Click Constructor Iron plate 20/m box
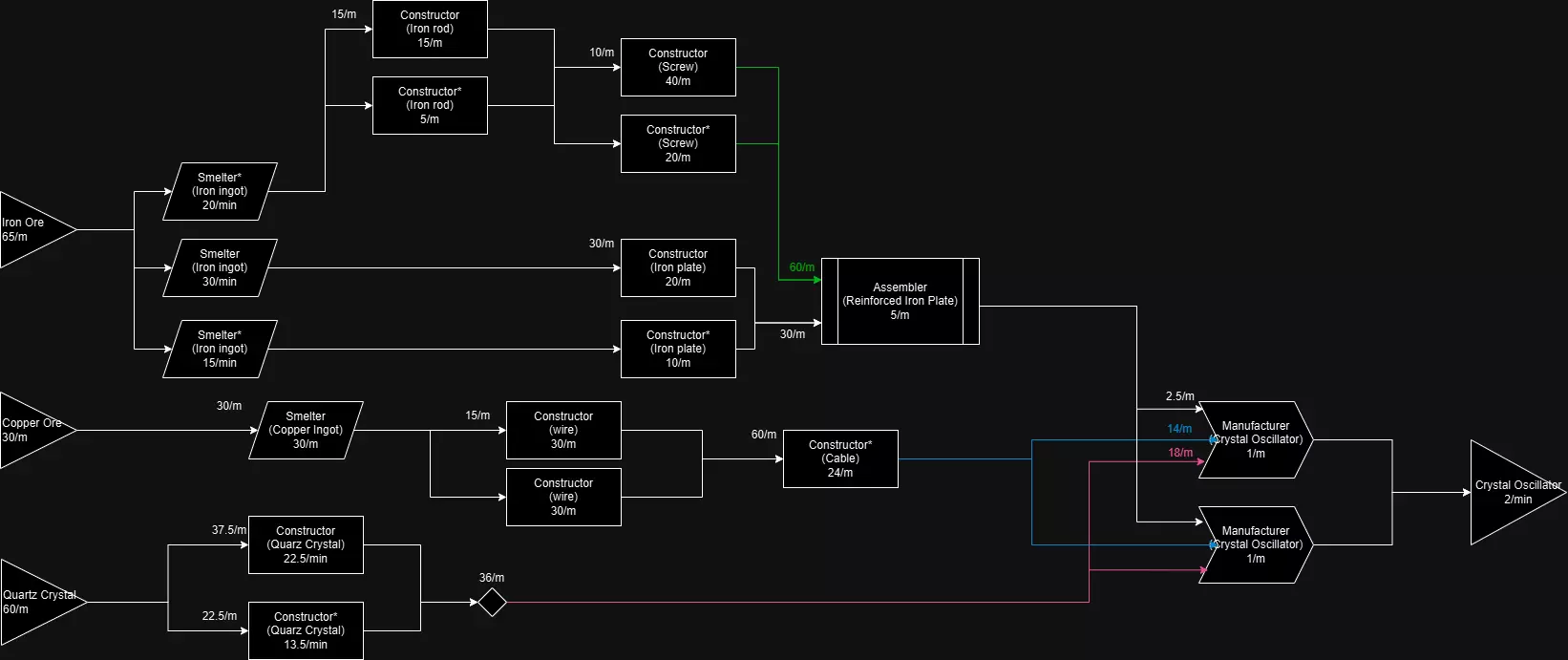Viewport: 1568px width, 660px height. click(x=678, y=267)
